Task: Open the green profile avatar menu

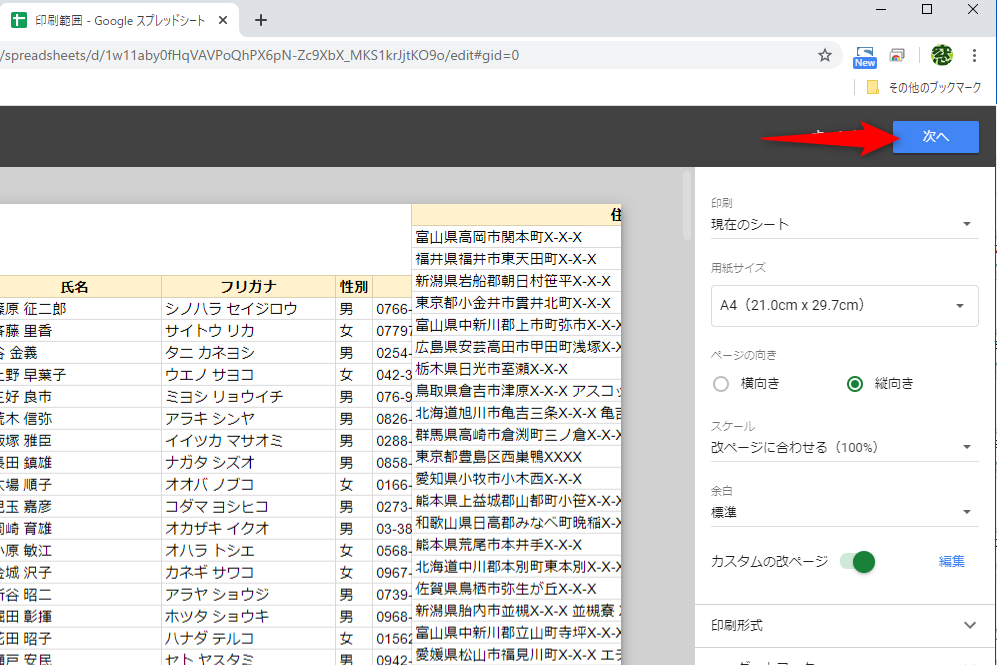Action: coord(941,57)
